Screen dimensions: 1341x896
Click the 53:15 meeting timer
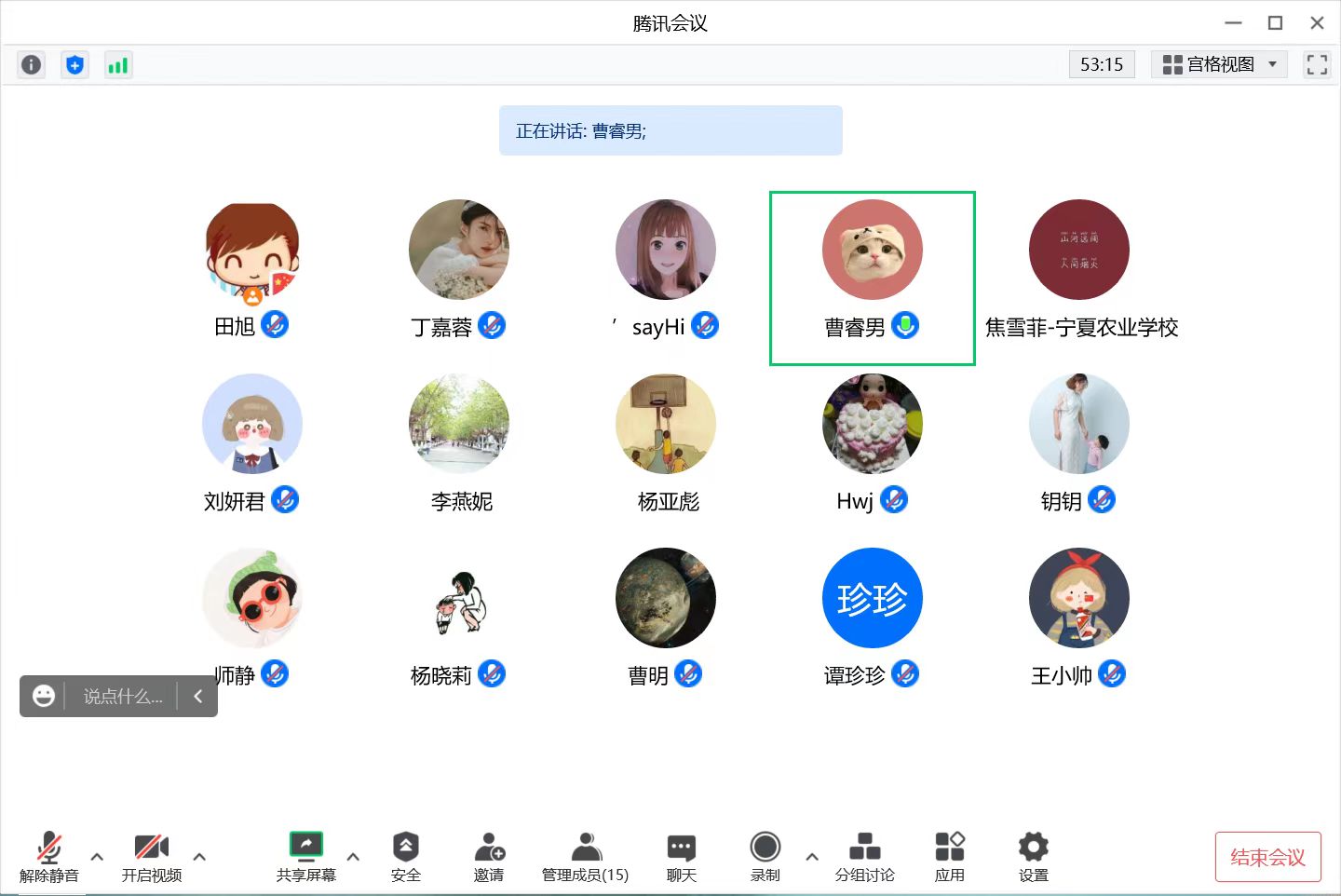[x=1102, y=64]
